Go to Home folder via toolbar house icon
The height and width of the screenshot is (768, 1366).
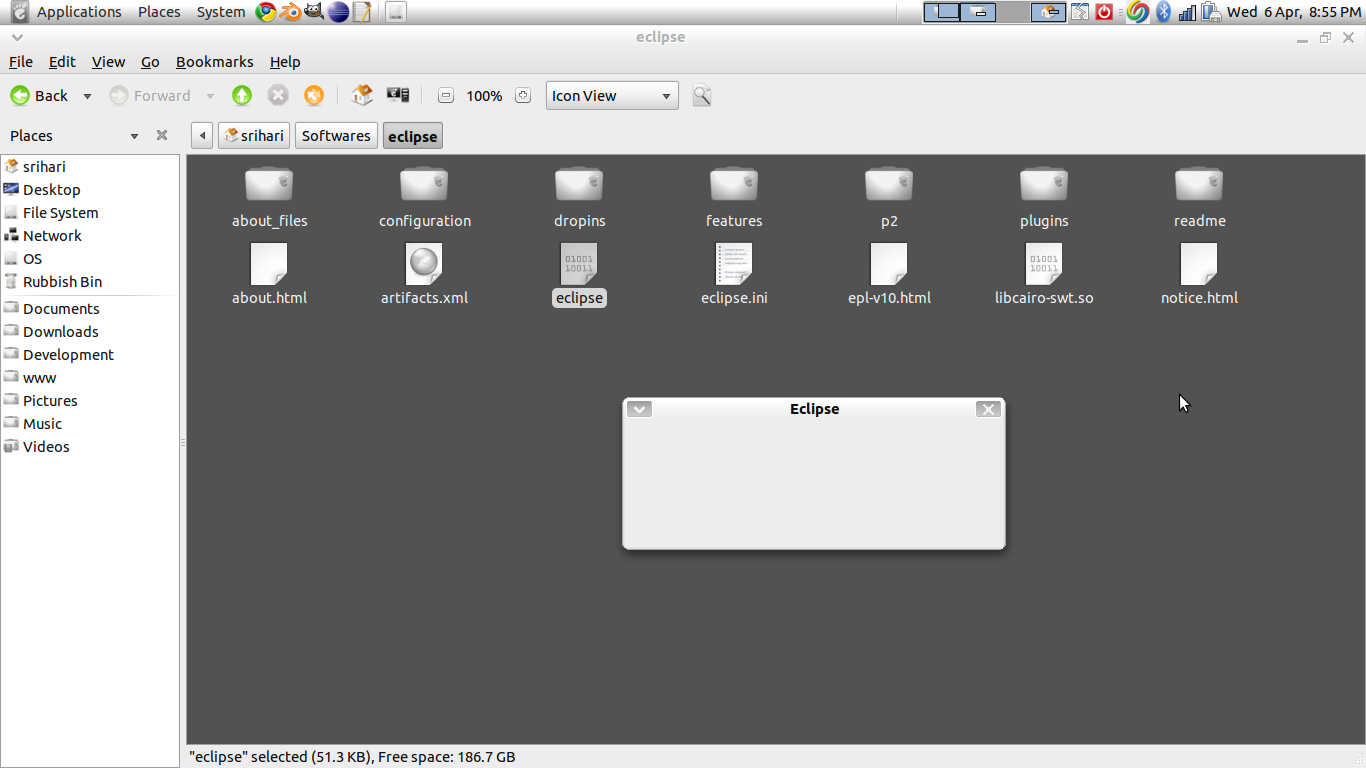[362, 96]
